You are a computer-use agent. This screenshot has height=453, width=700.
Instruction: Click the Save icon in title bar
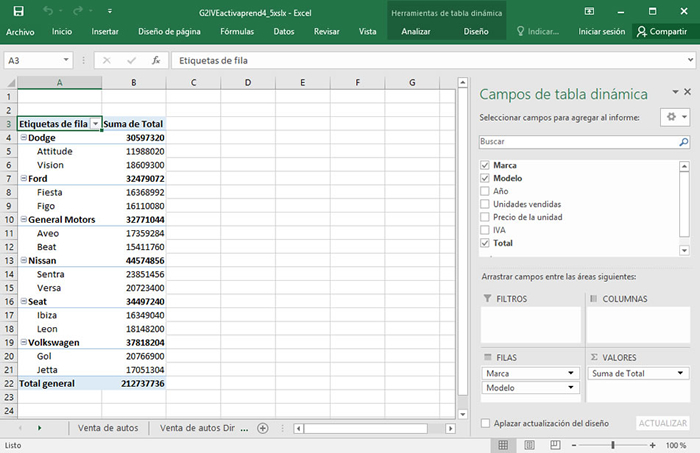pos(18,10)
